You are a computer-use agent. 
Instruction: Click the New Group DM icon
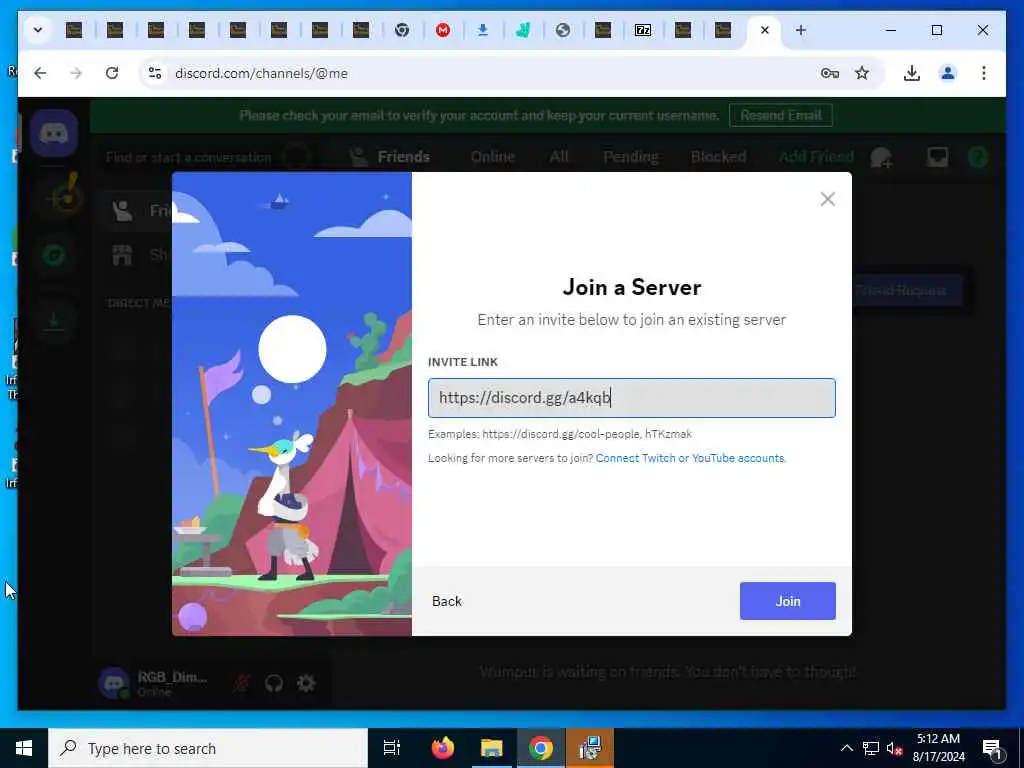[x=881, y=157]
